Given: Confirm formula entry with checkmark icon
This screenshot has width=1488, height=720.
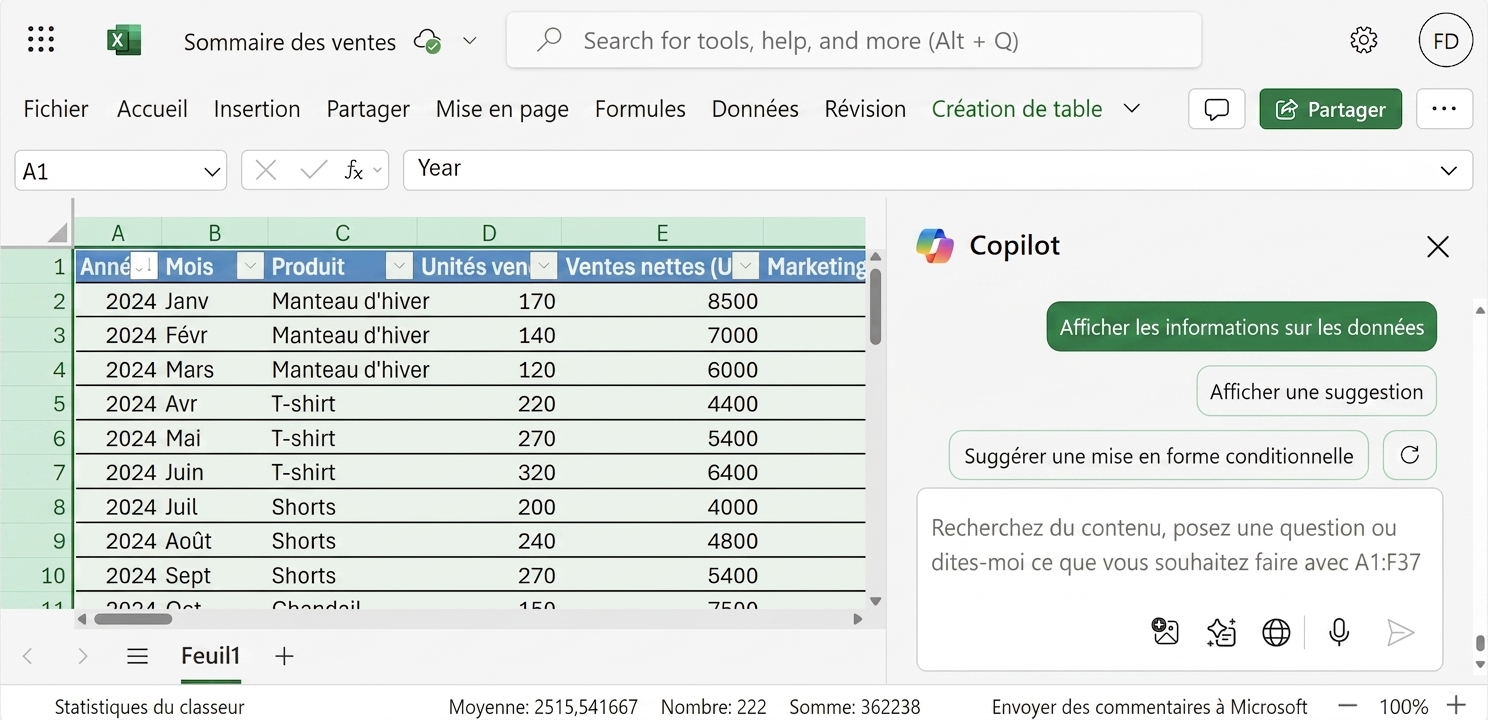Looking at the screenshot, I should coord(313,170).
